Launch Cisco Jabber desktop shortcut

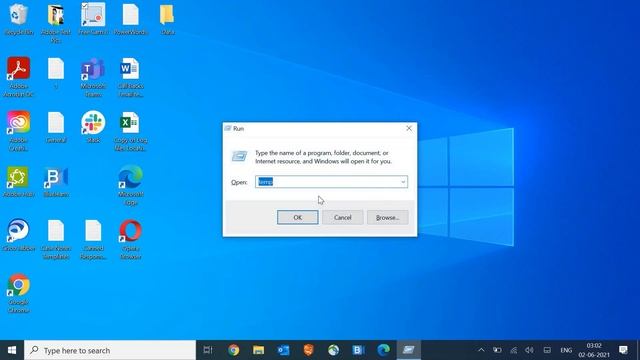[18, 235]
